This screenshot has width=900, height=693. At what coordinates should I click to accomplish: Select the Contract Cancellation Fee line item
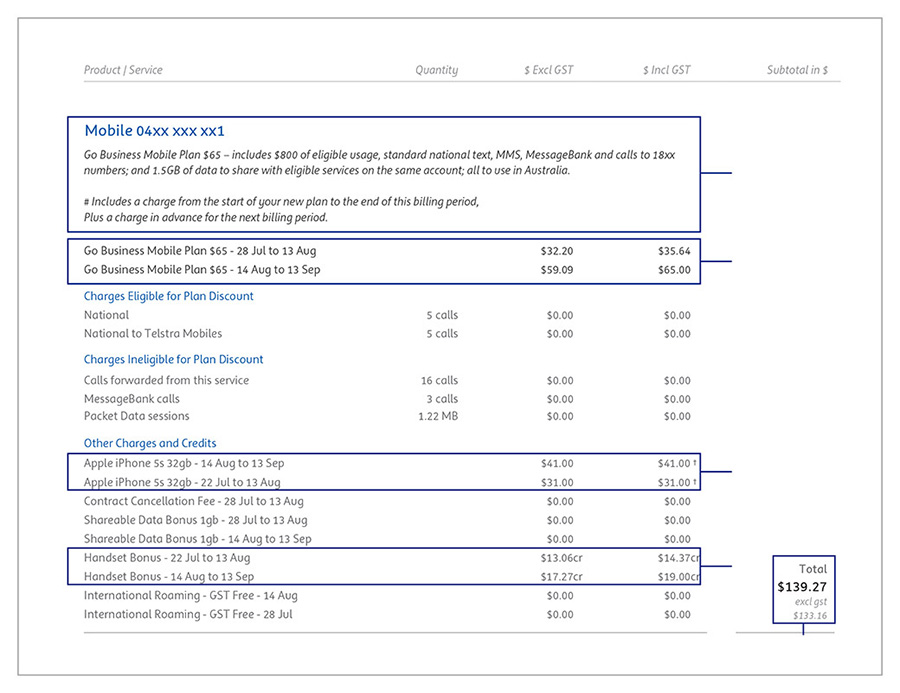click(x=193, y=502)
